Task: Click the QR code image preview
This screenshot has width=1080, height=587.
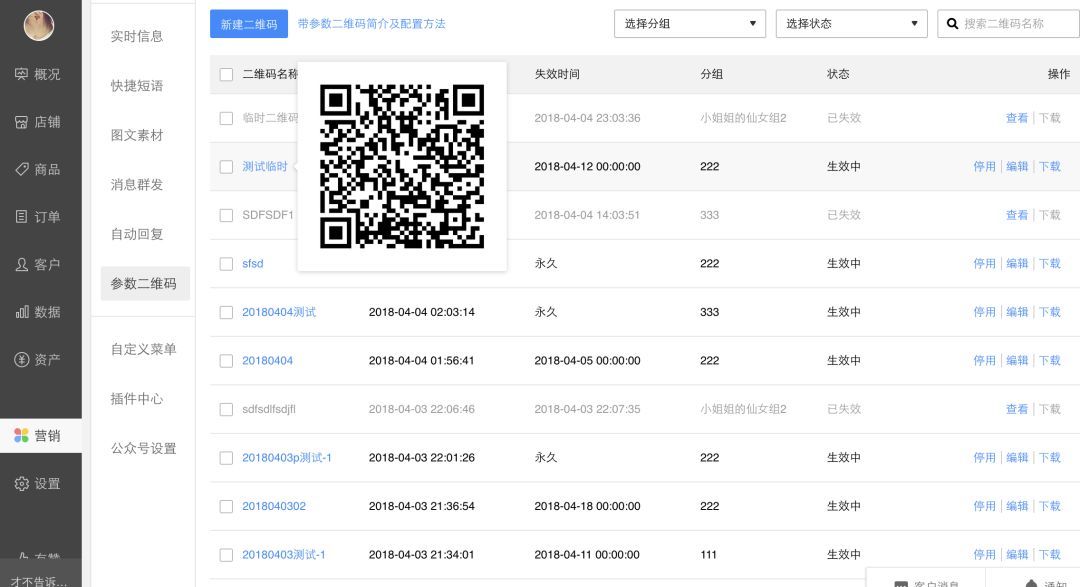Action: 402,167
